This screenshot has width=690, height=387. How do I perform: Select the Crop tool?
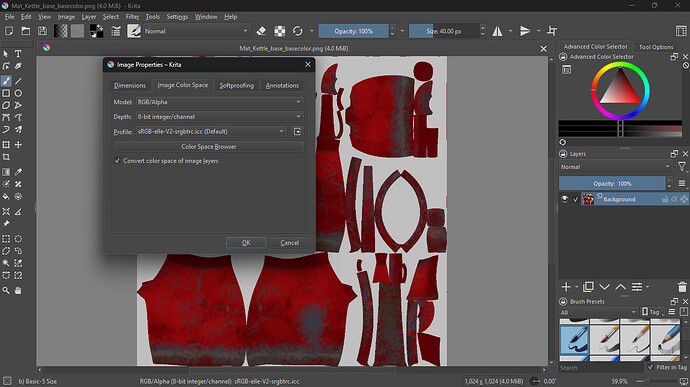(6, 157)
